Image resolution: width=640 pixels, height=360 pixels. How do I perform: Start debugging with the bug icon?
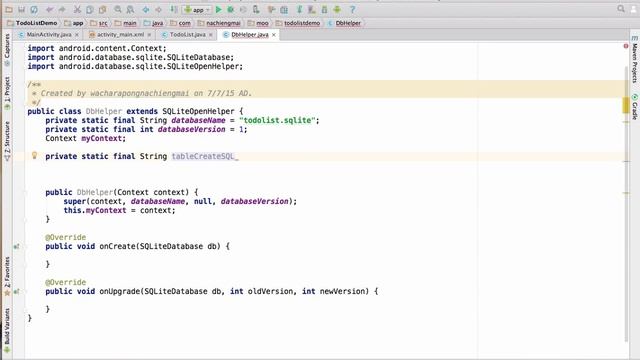point(231,9)
